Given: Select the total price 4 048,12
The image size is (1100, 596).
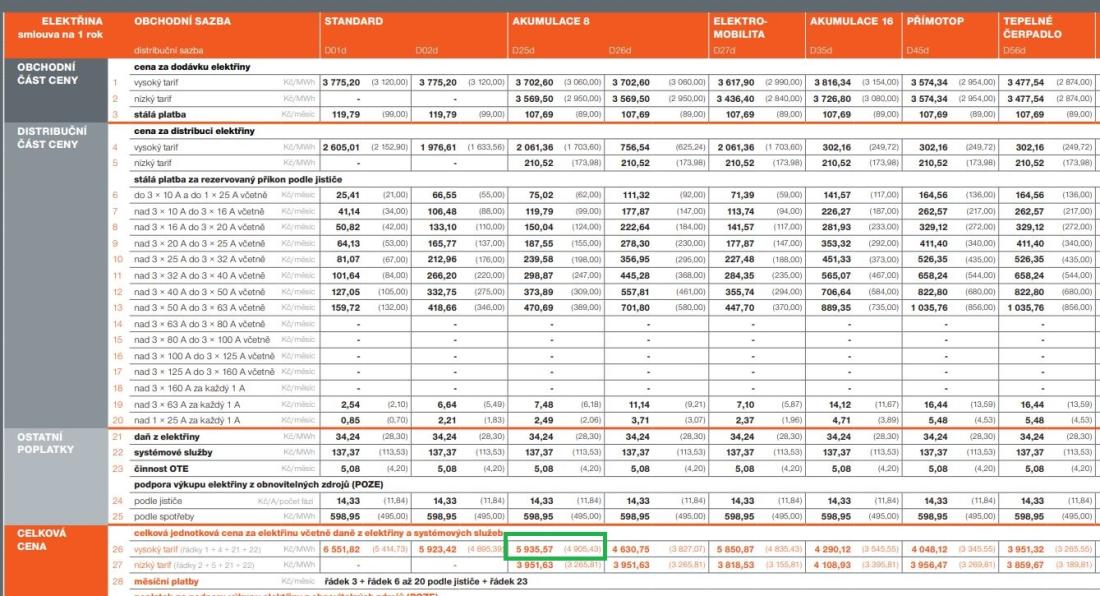Looking at the screenshot, I should tap(929, 549).
